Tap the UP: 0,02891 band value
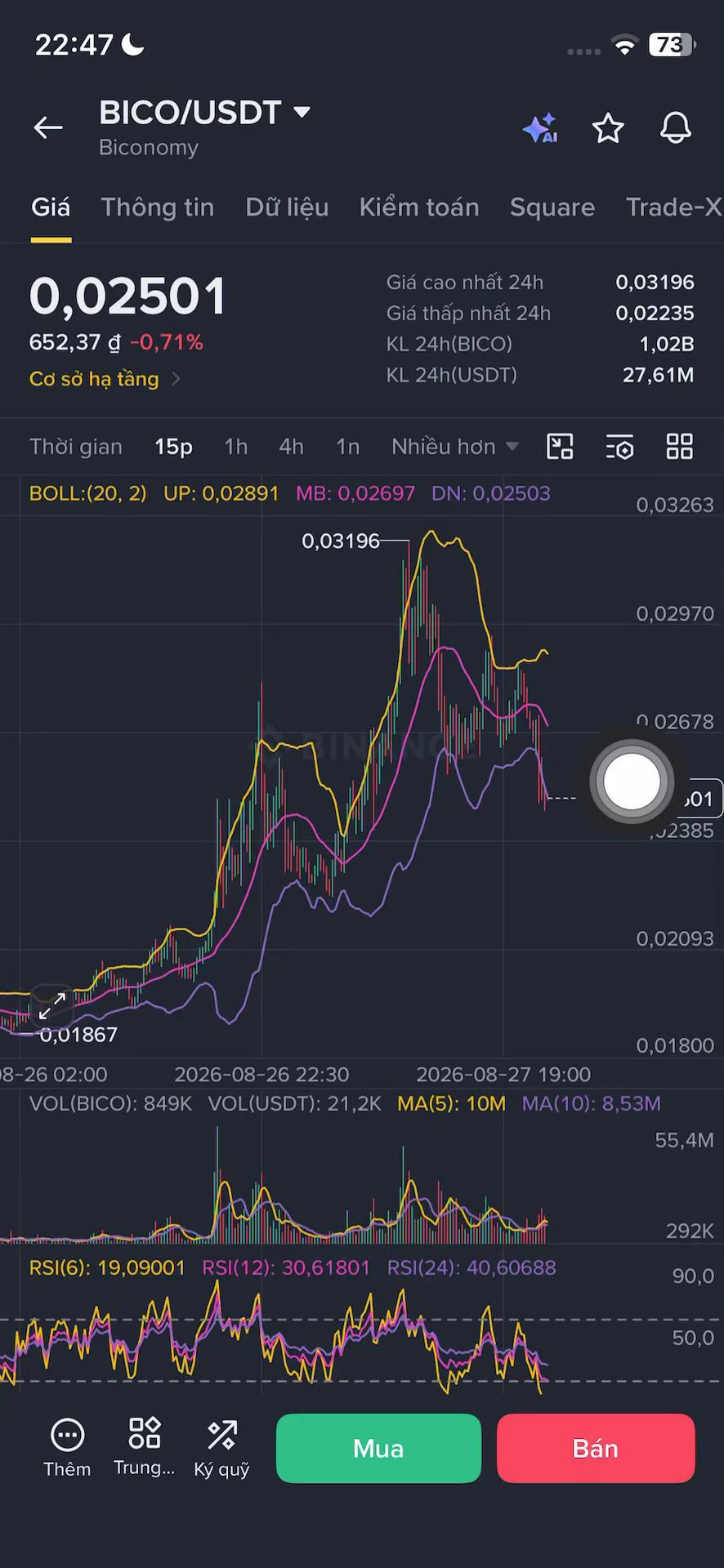 [221, 493]
